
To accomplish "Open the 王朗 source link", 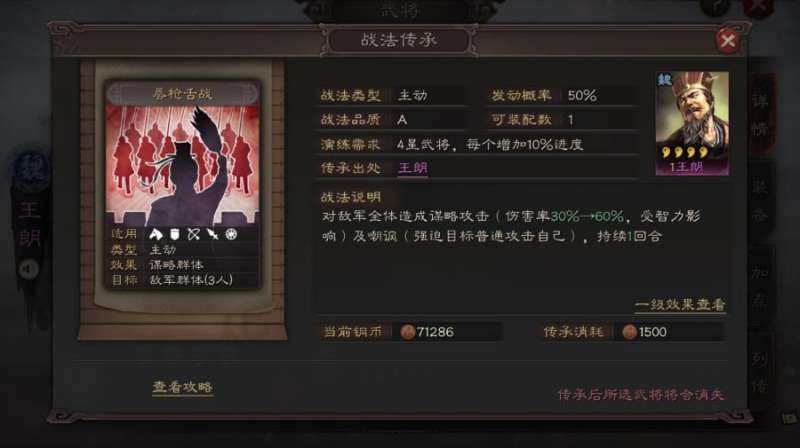I will point(413,168).
